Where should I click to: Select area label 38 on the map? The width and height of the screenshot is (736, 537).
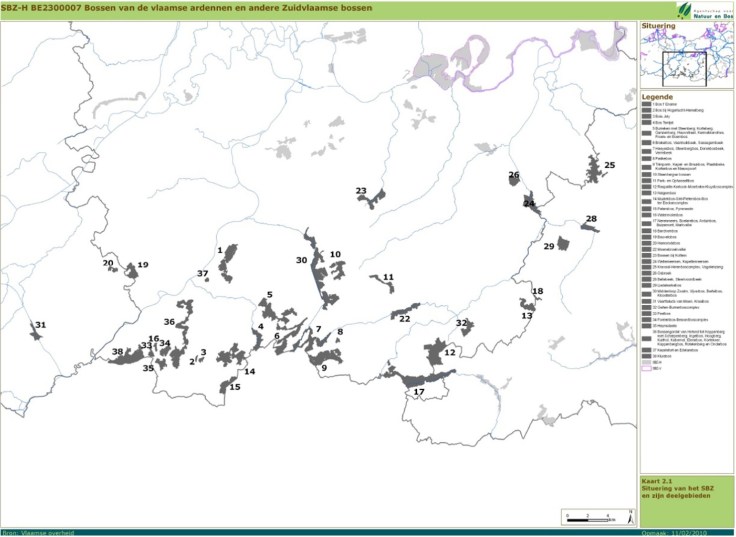tap(117, 352)
